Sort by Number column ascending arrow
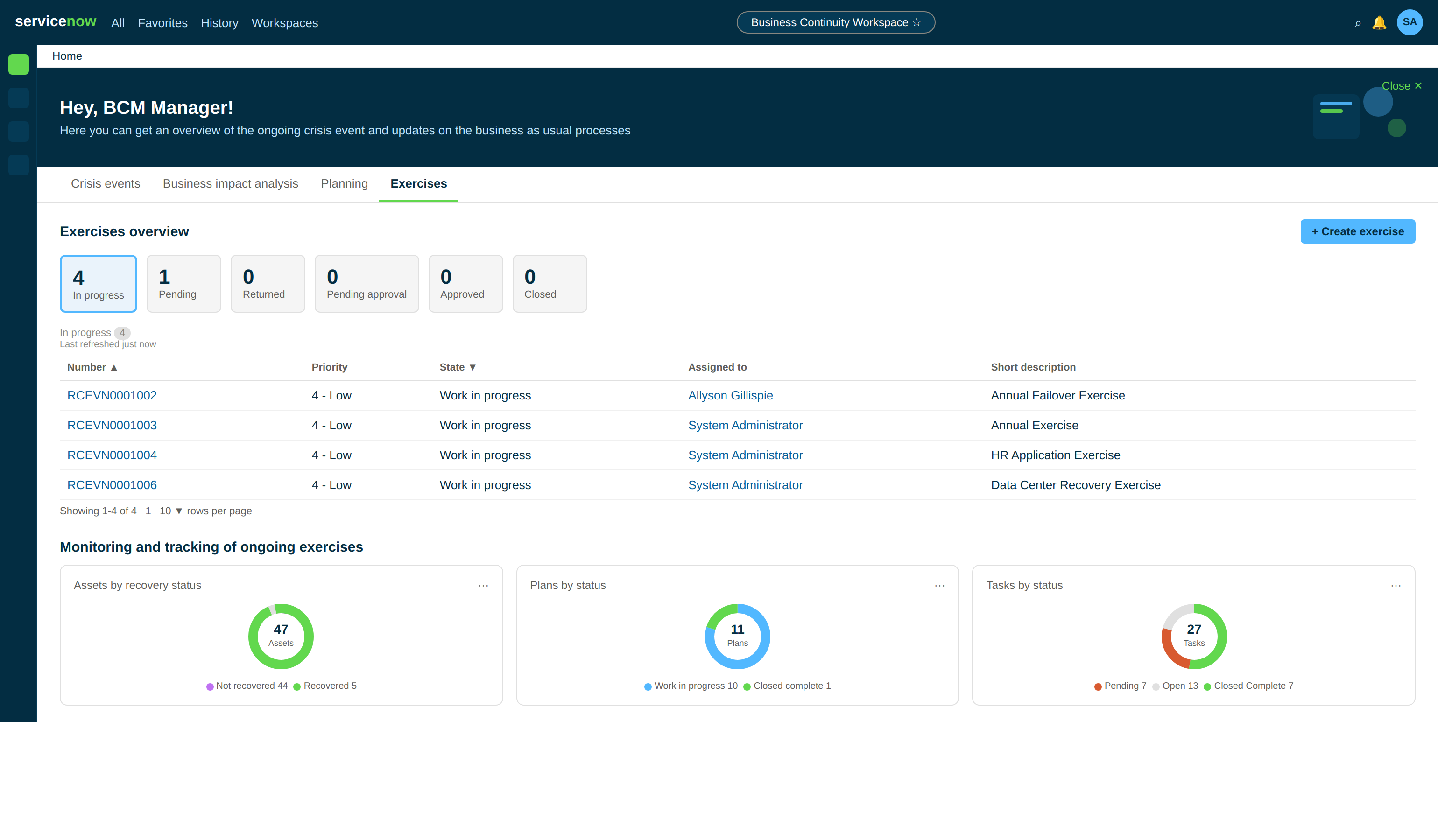Screen dimensions: 1438x840 pos(114,368)
